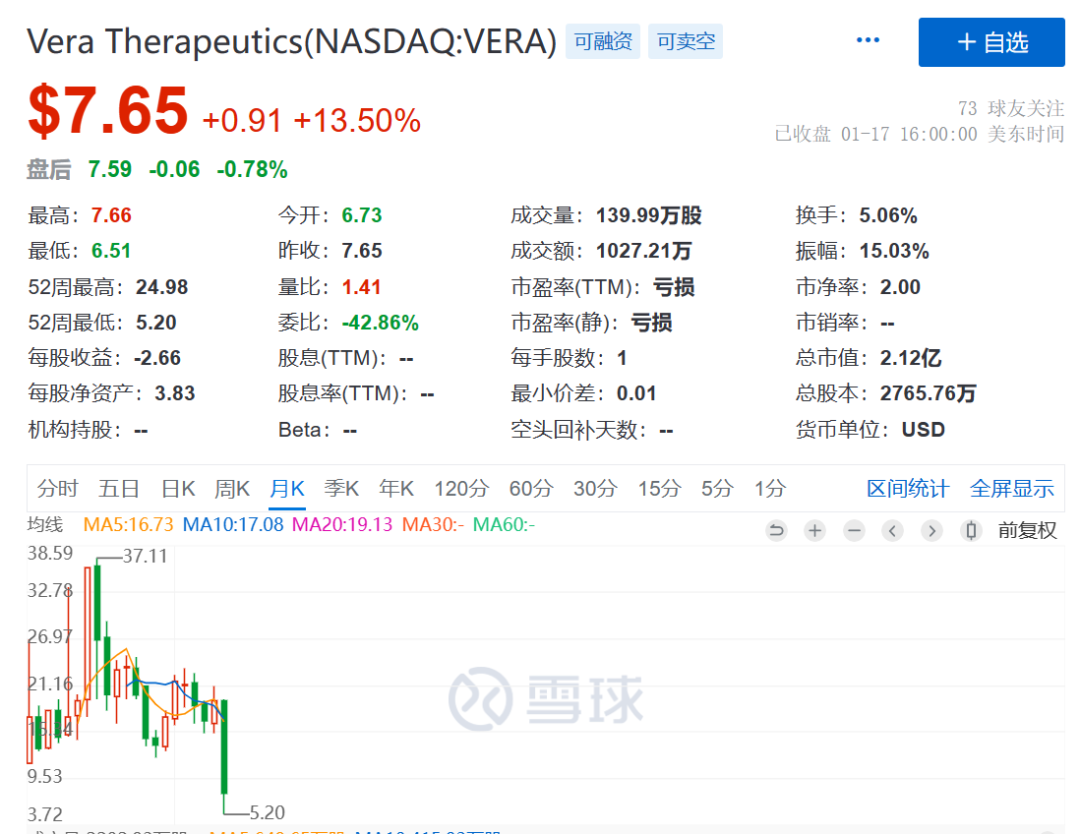This screenshot has width=1080, height=834.
Task: Click the 换手 value 5.06%
Action: tap(888, 216)
